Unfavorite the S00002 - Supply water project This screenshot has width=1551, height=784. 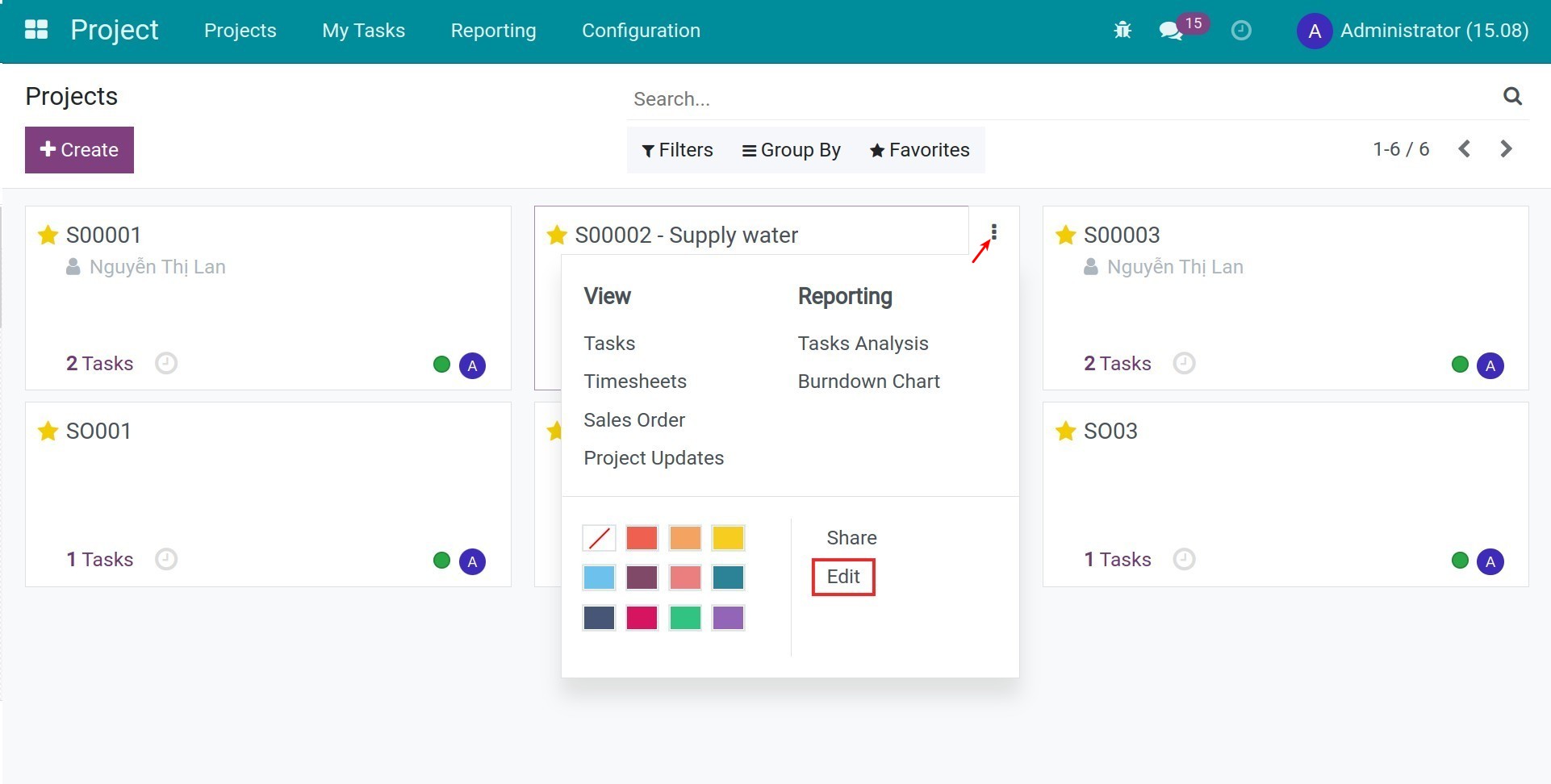[x=557, y=235]
